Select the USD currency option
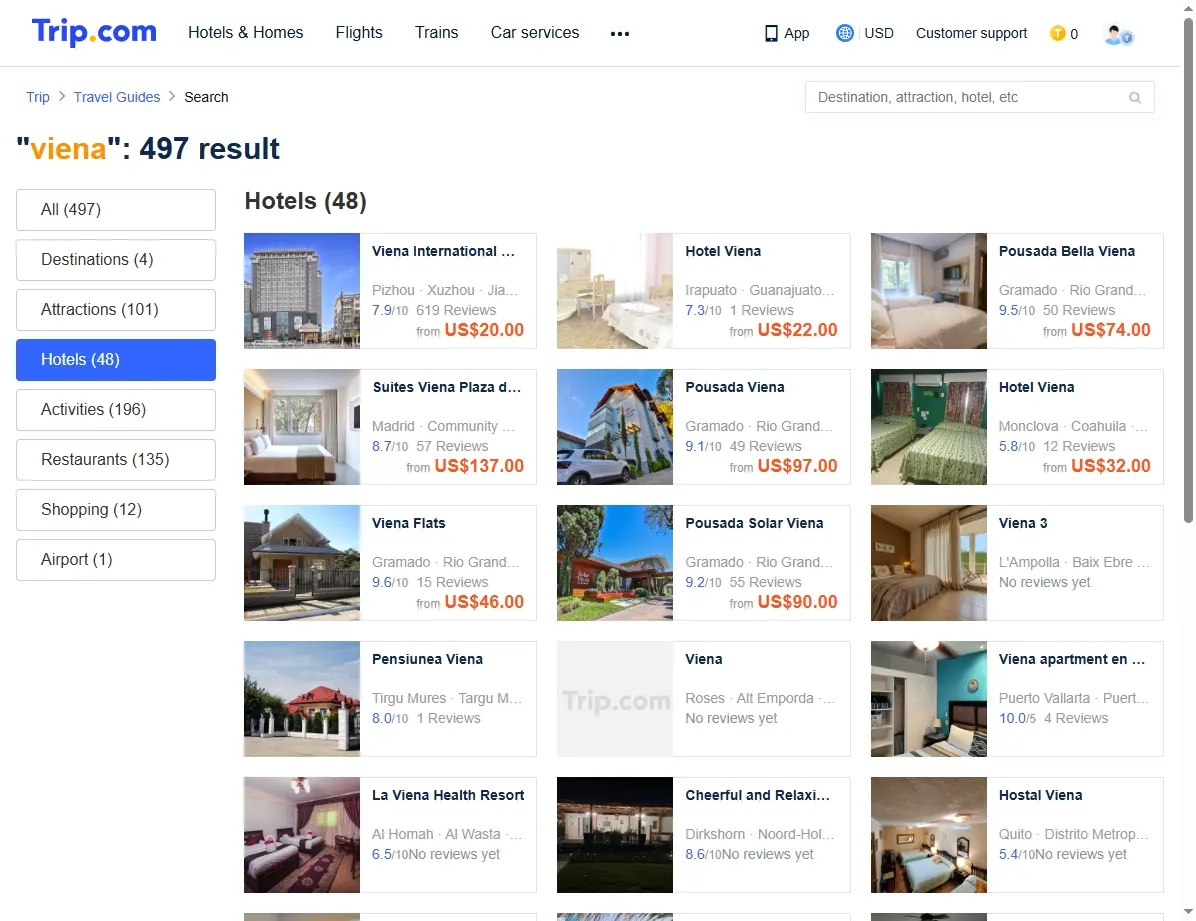This screenshot has width=1196, height=921. pyautogui.click(x=879, y=33)
